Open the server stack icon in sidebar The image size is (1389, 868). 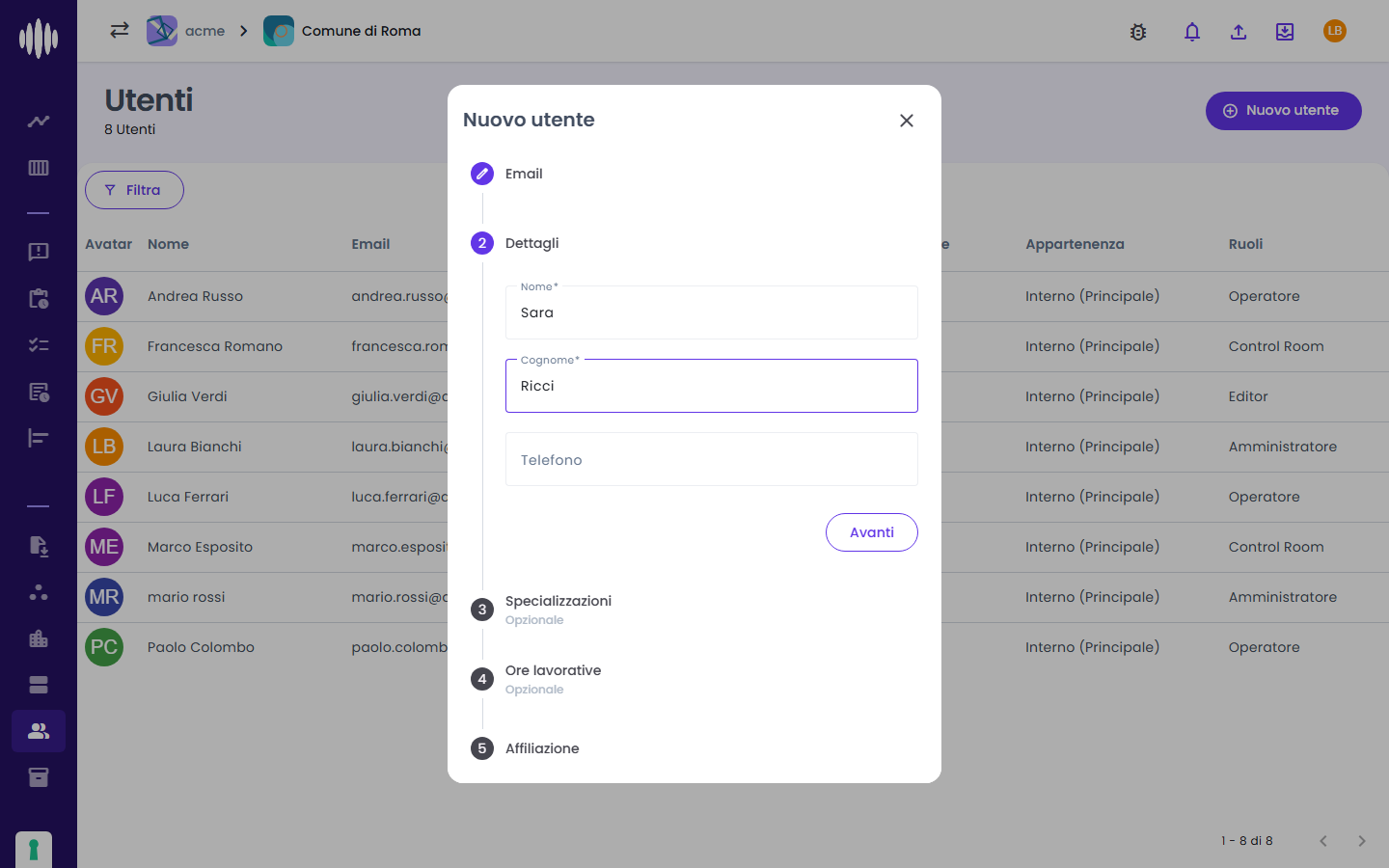[39, 685]
